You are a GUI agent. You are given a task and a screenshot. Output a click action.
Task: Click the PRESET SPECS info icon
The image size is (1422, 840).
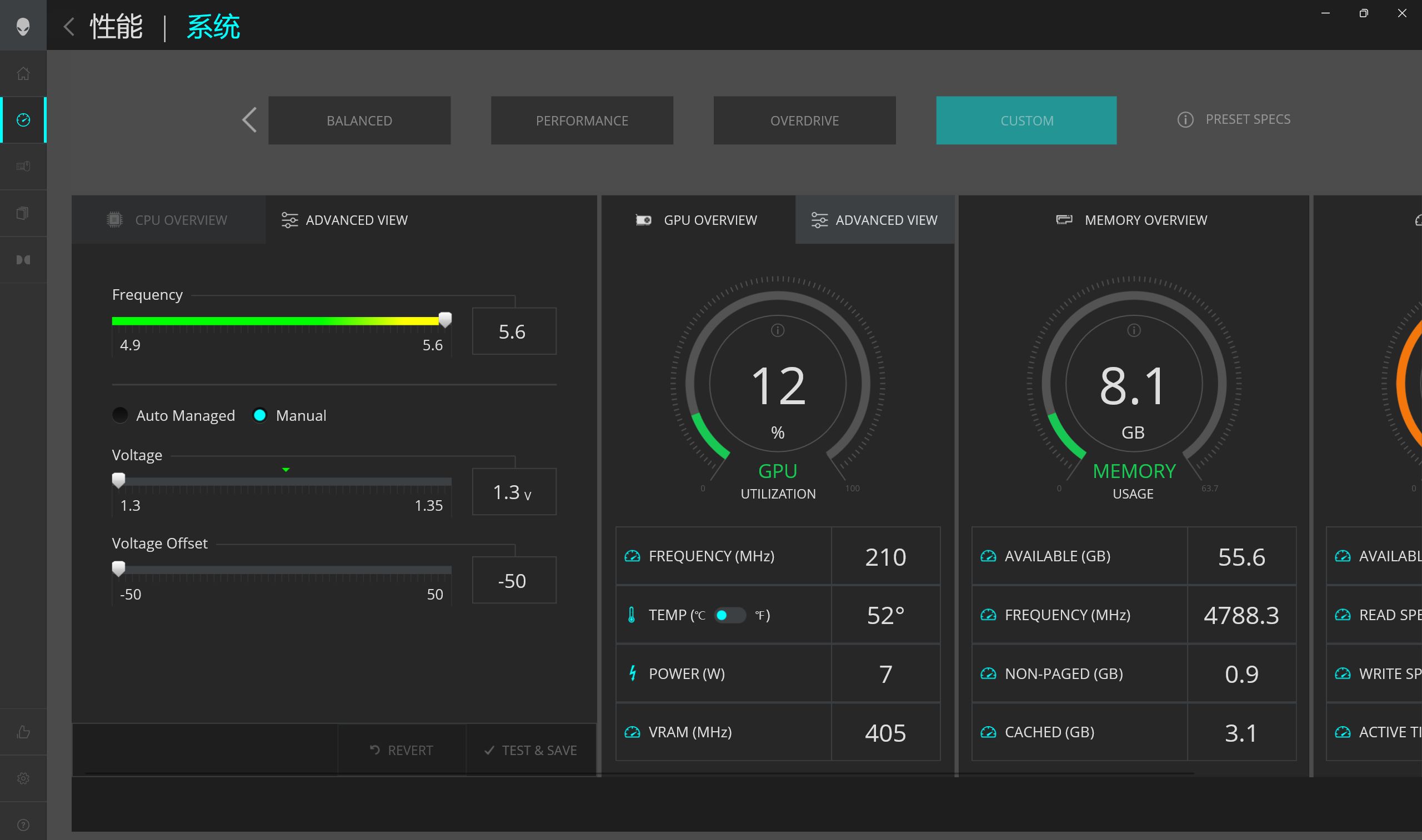pyautogui.click(x=1185, y=119)
